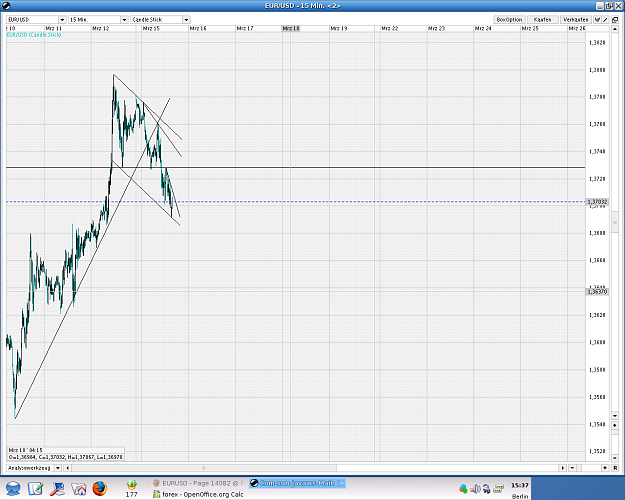
Task: Click the R reset button
Action: [x=615, y=468]
